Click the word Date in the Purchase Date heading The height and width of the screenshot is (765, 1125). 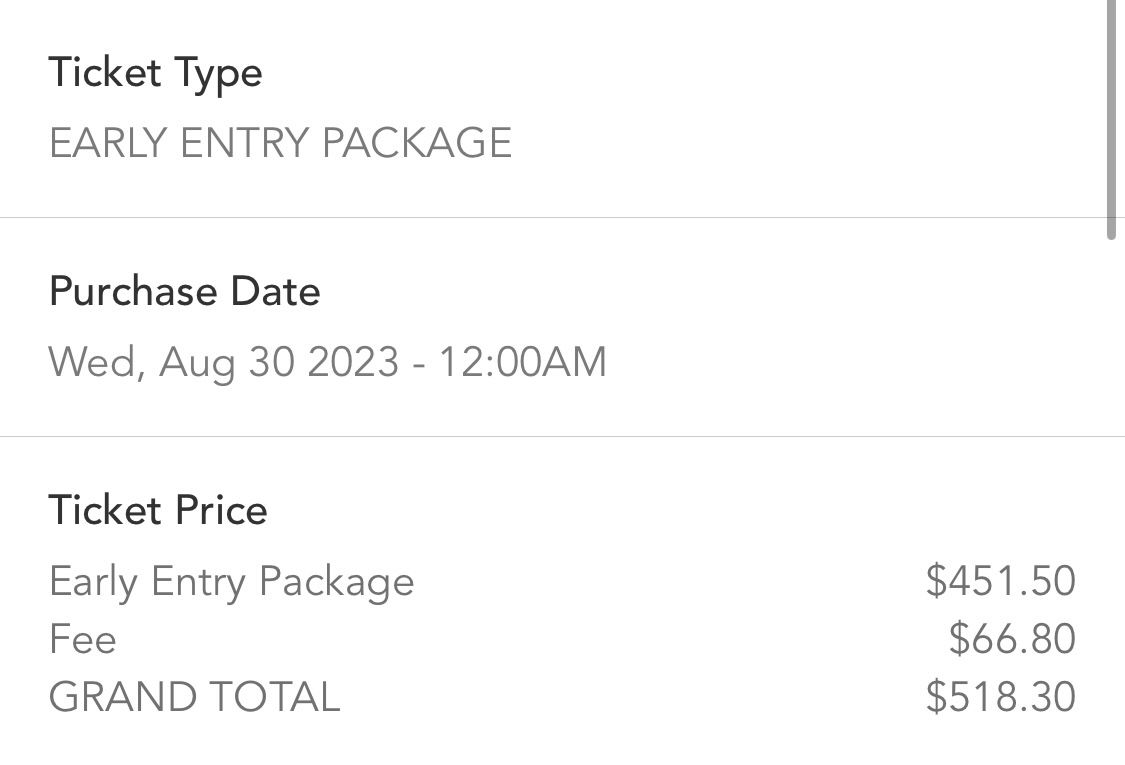click(275, 291)
